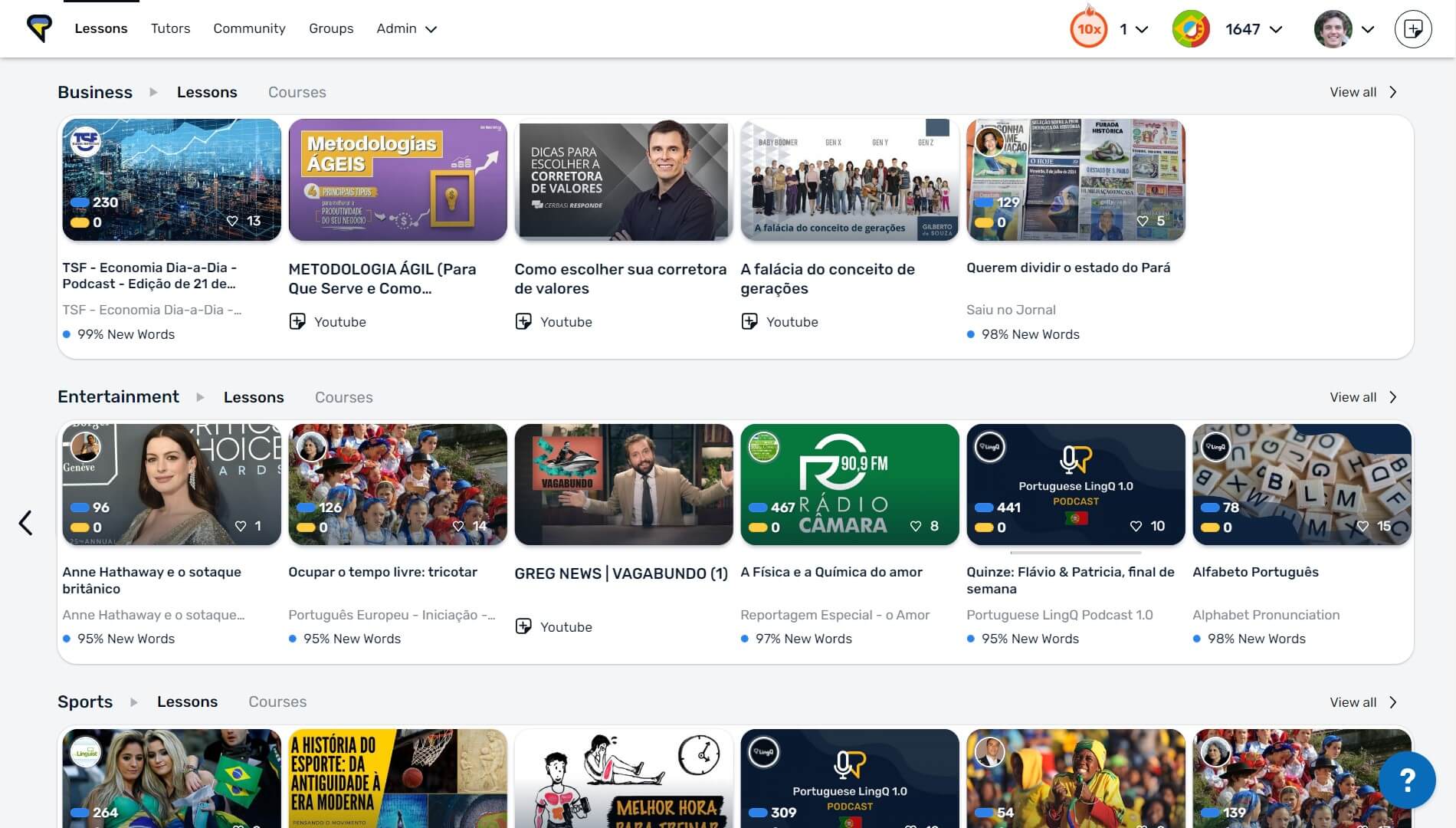Expand the streak count dropdown arrow
Viewport: 1456px width, 828px height.
(1142, 30)
